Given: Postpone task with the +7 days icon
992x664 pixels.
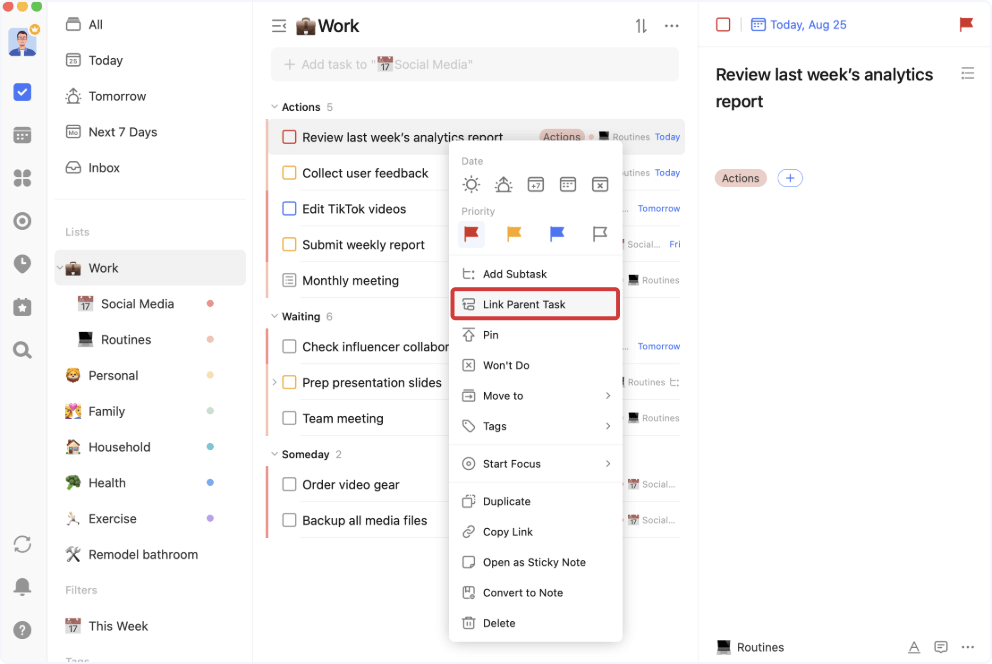Looking at the screenshot, I should (x=536, y=184).
